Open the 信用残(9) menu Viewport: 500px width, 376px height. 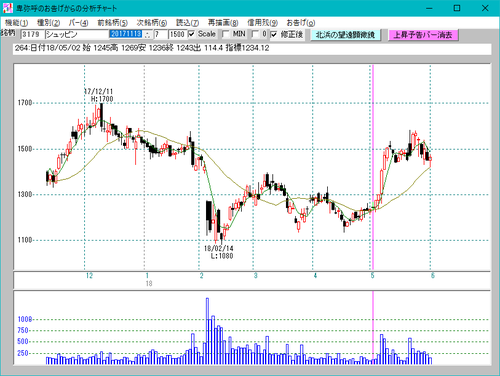(x=262, y=23)
